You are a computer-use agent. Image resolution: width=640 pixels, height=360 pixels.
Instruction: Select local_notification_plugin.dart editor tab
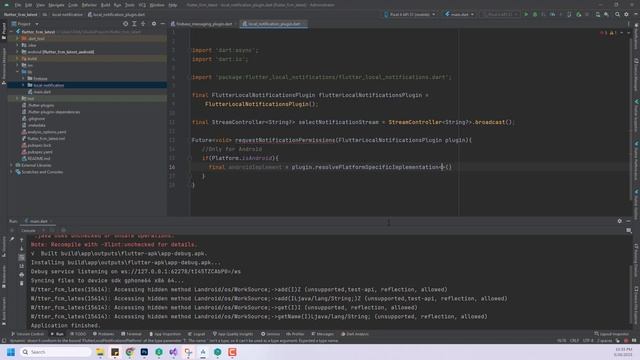272,24
